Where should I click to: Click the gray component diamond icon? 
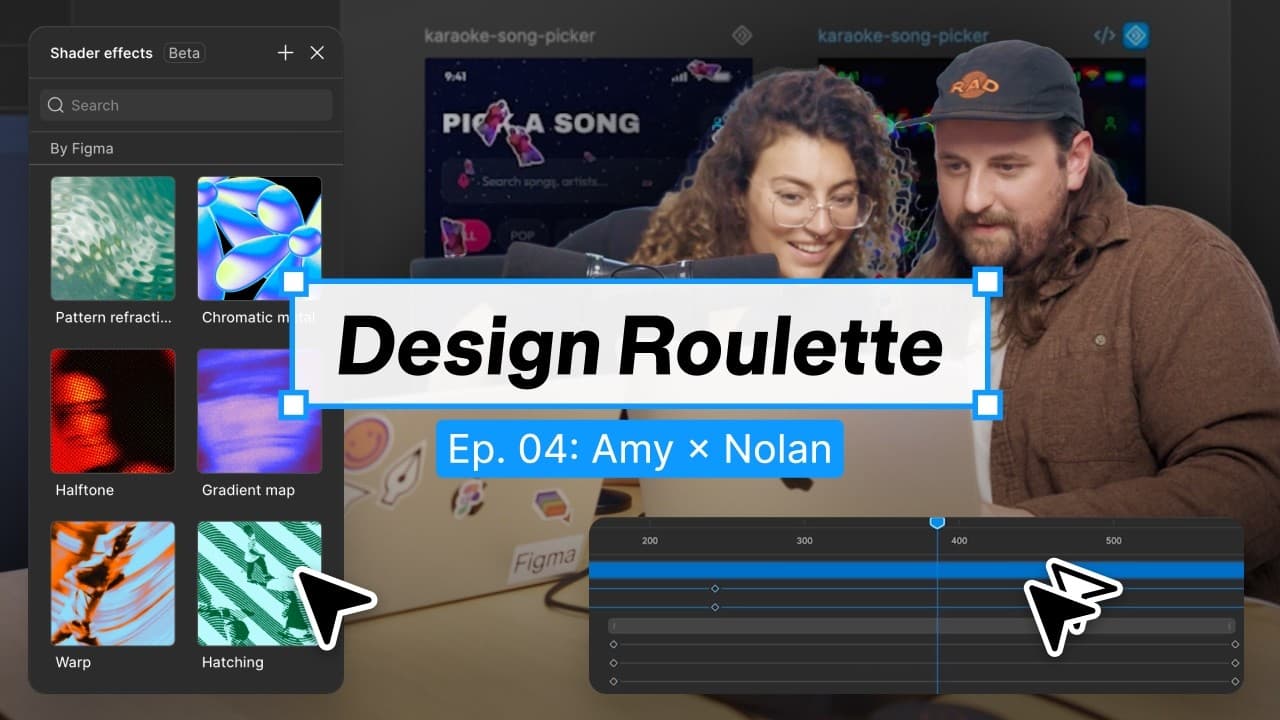click(x=742, y=36)
